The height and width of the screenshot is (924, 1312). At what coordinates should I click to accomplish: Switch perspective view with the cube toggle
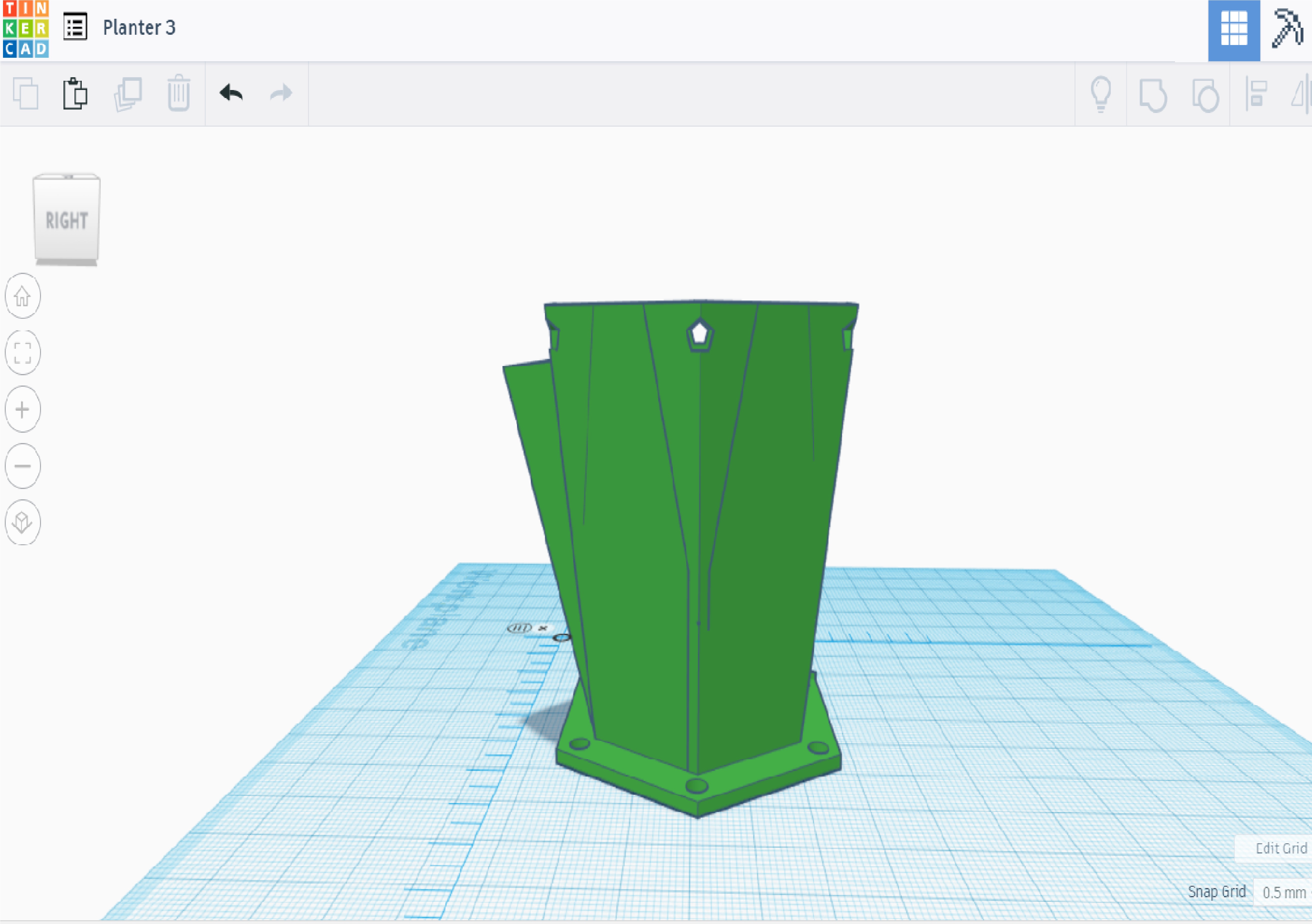click(x=22, y=522)
